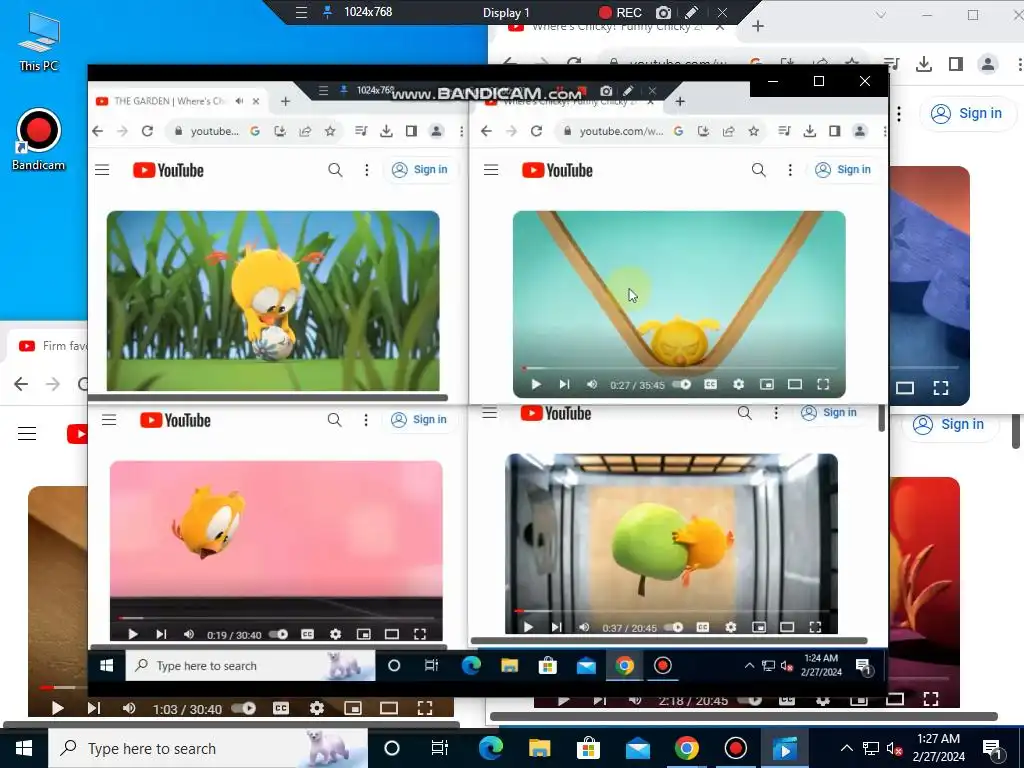Open the This PC desktop icon
The width and height of the screenshot is (1024, 768).
tap(39, 42)
